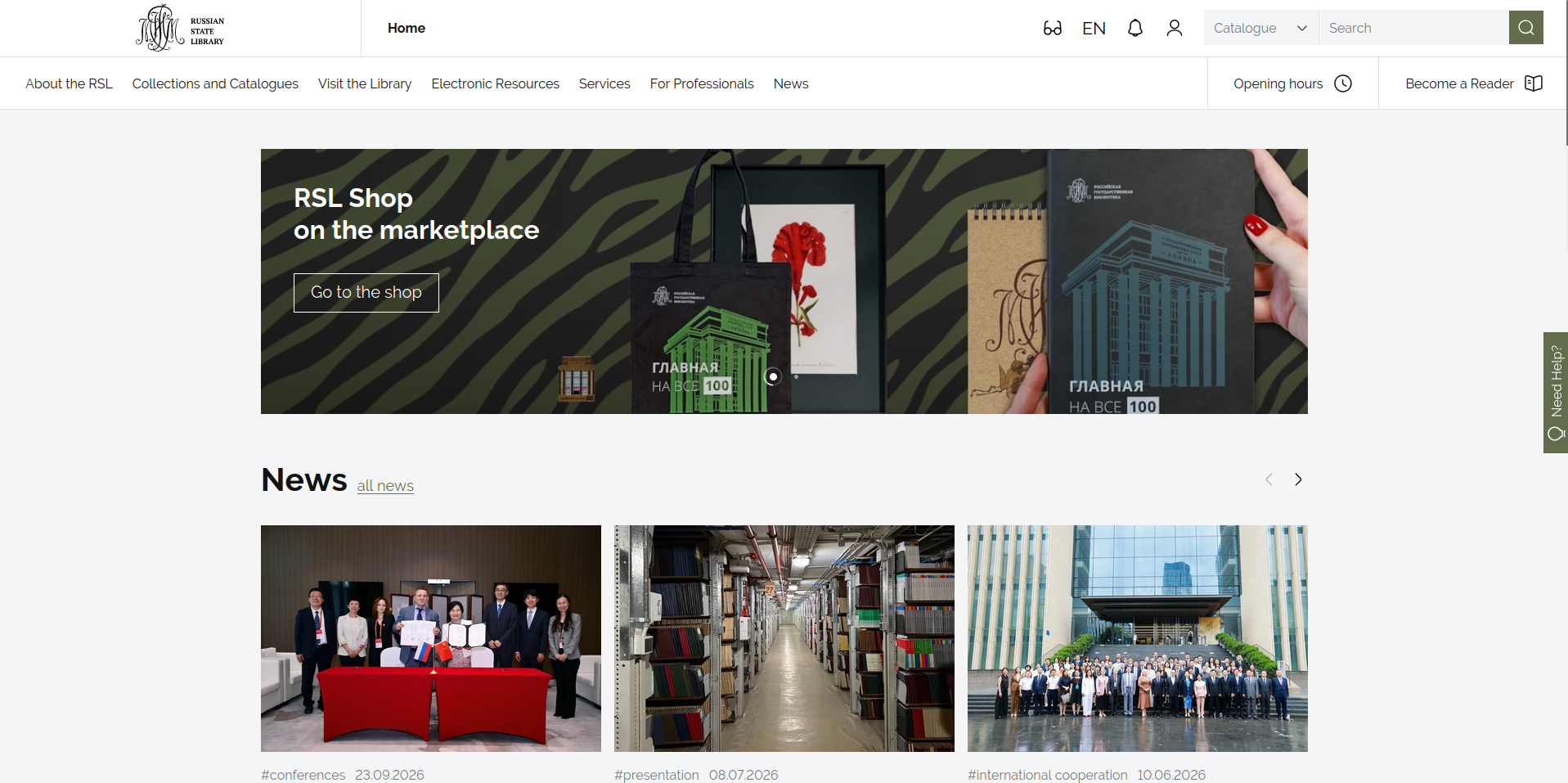Open the group photo cooperation news image
1568x783 pixels.
coord(1138,638)
